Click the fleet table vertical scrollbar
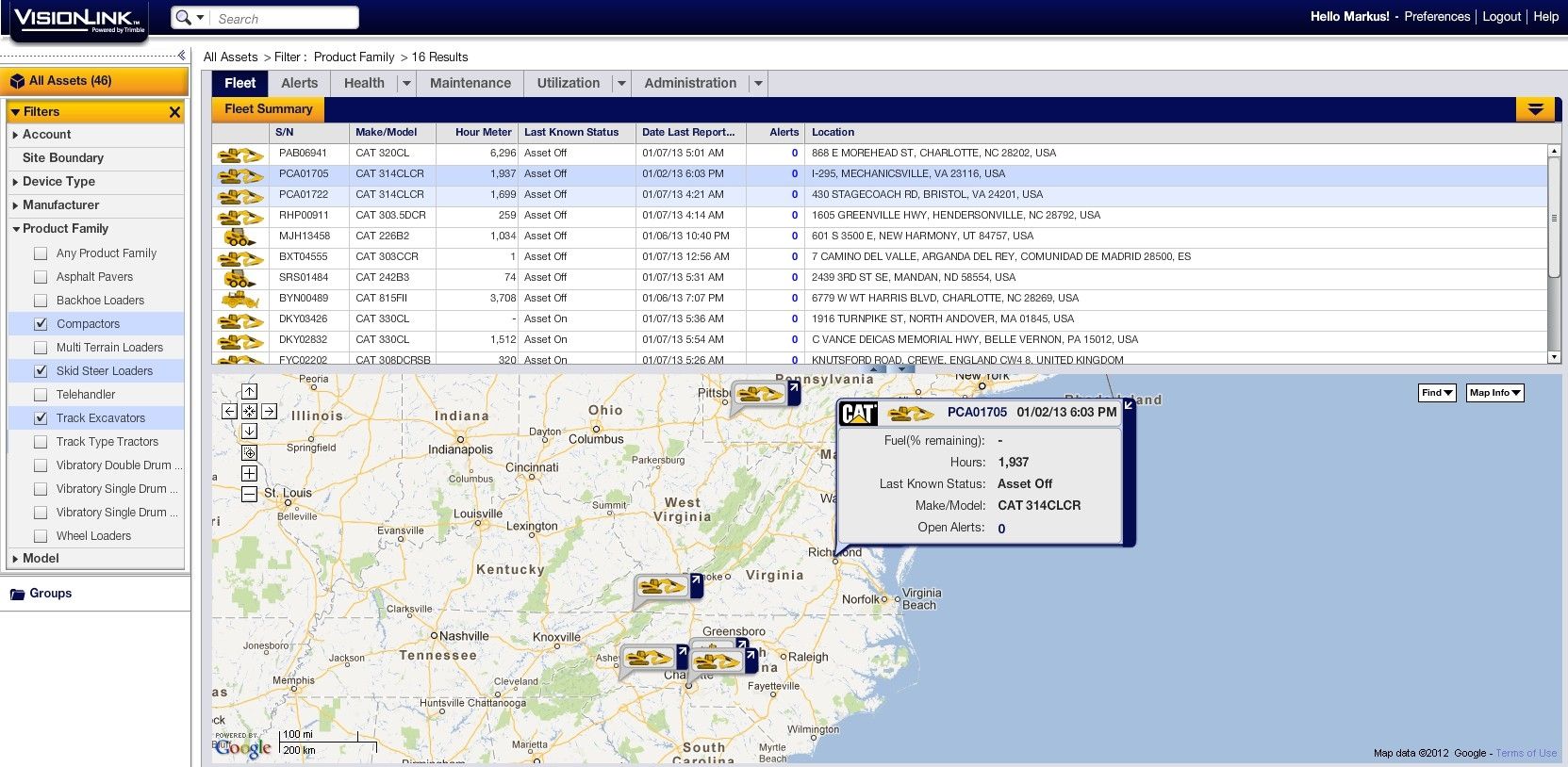 pos(1554,218)
